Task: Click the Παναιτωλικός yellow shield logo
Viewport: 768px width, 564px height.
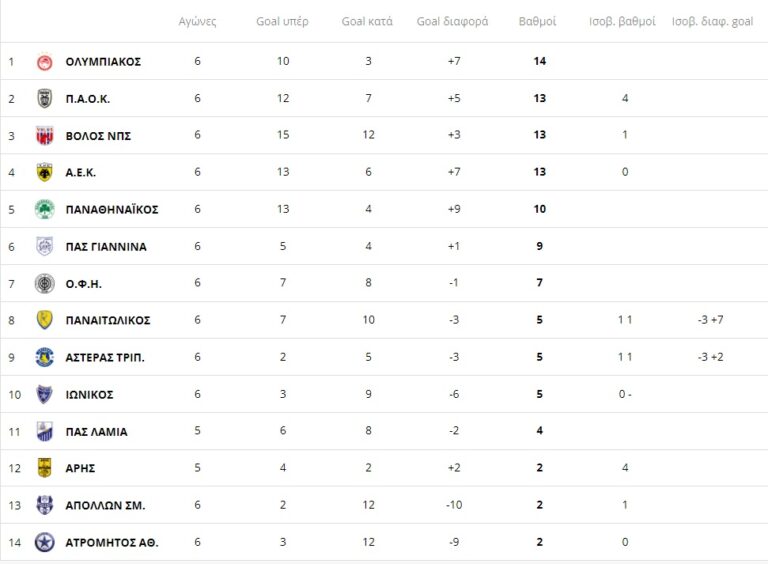Action: click(x=44, y=320)
